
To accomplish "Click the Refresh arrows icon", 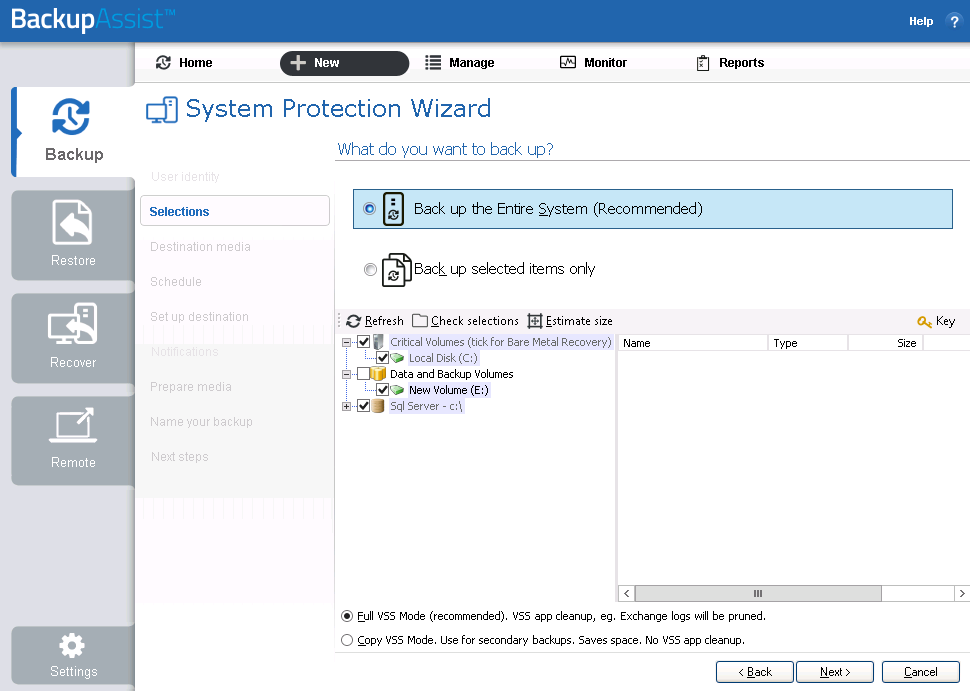I will 353,321.
